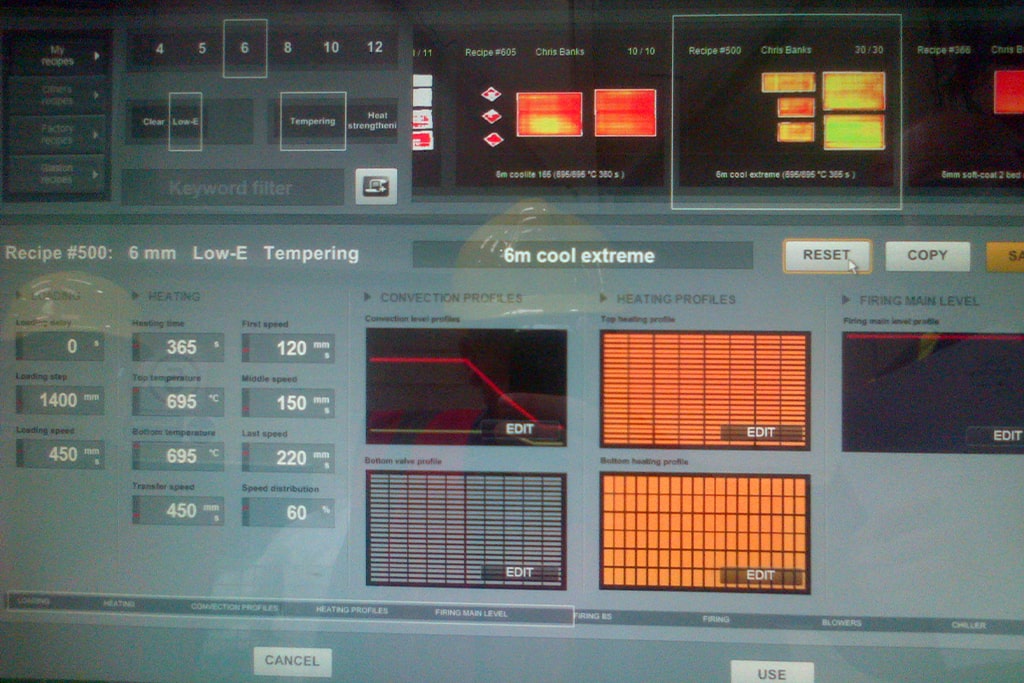
Task: Edit the bottom heating profile
Action: (x=760, y=576)
